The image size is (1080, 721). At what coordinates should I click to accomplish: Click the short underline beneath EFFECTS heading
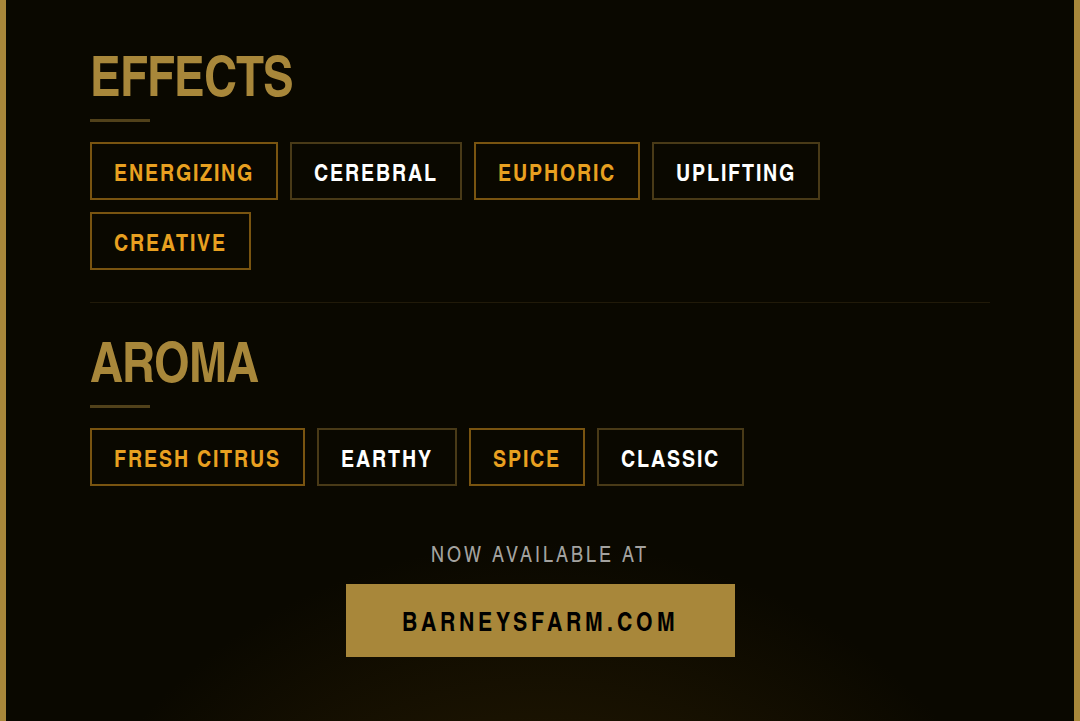tap(120, 120)
